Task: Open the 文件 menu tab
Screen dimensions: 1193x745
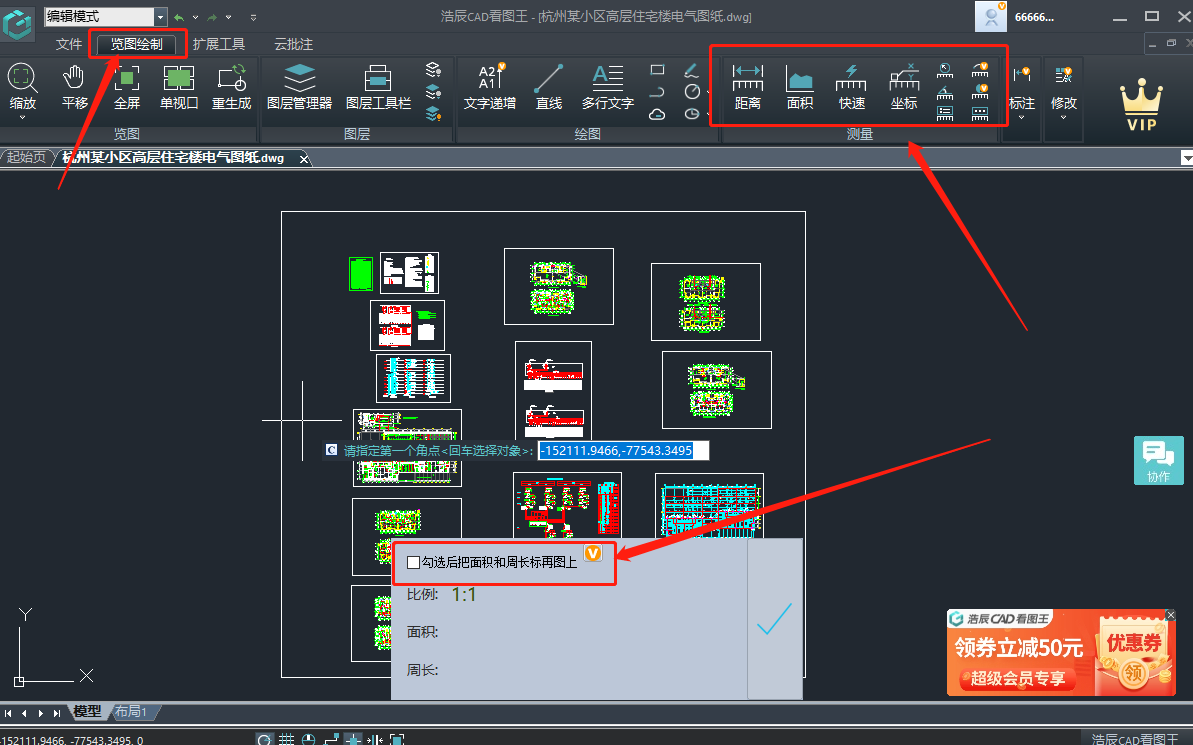Action: 69,44
